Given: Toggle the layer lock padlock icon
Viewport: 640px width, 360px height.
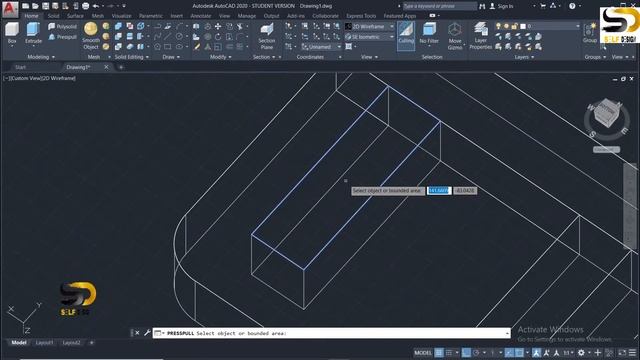Looking at the screenshot, I should pyautogui.click(x=515, y=26).
